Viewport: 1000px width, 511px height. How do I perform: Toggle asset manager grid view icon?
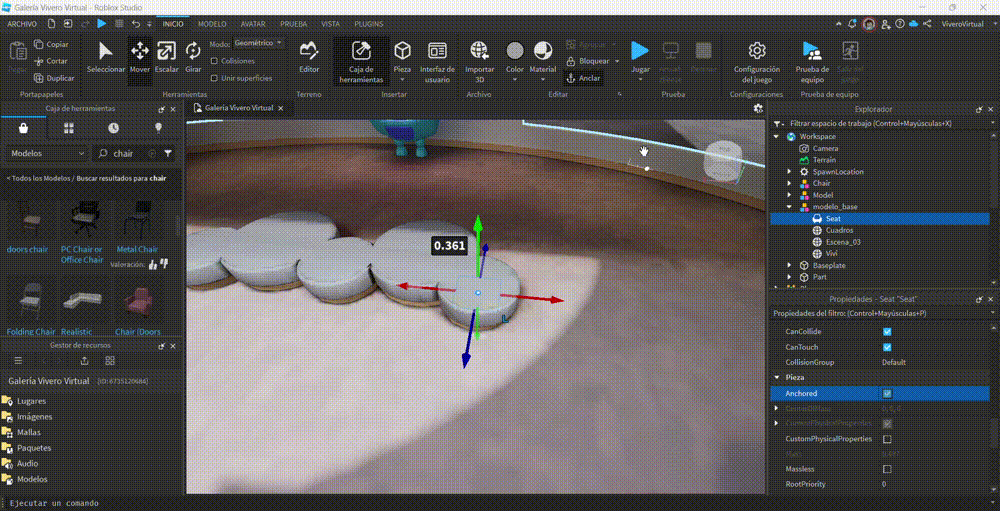110,361
